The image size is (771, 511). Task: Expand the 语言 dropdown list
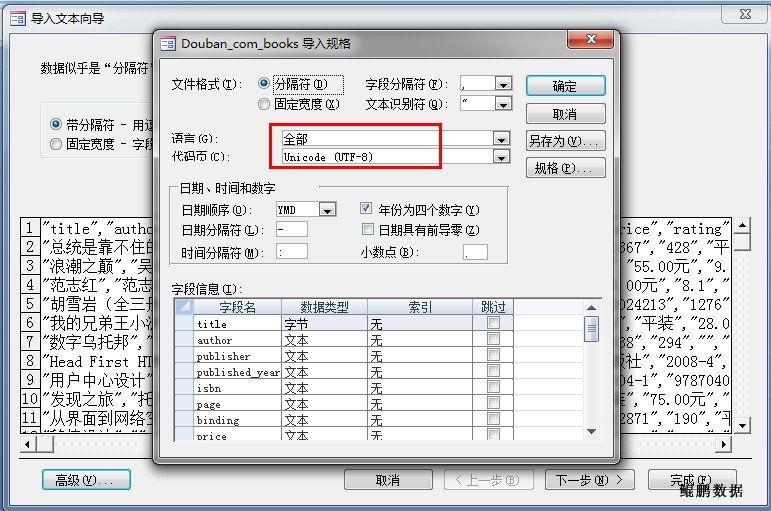coord(501,139)
